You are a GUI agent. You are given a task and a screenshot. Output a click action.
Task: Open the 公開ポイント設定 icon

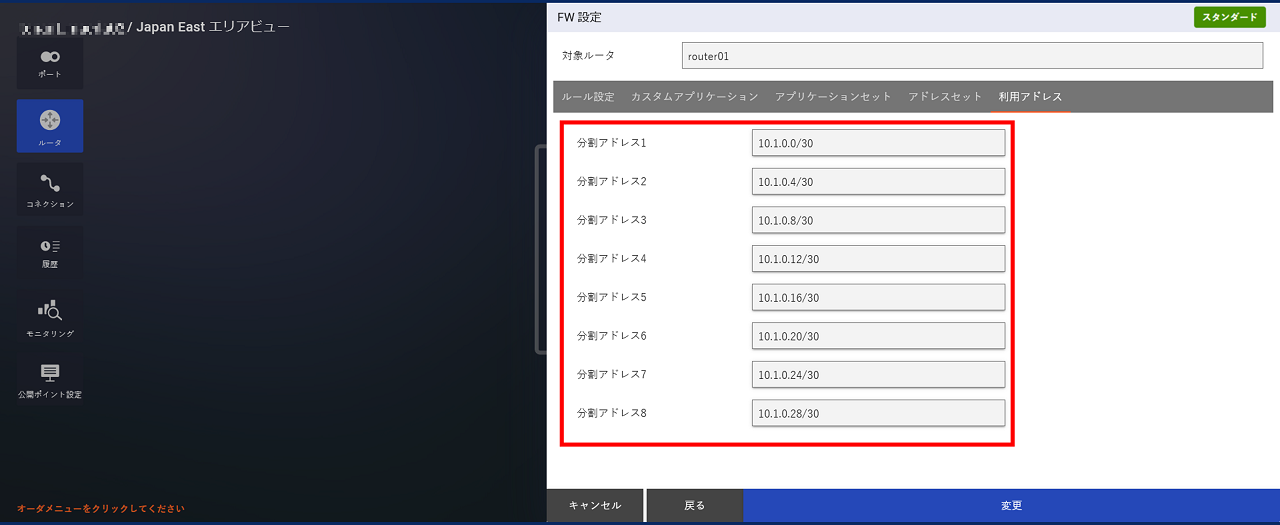click(x=50, y=380)
